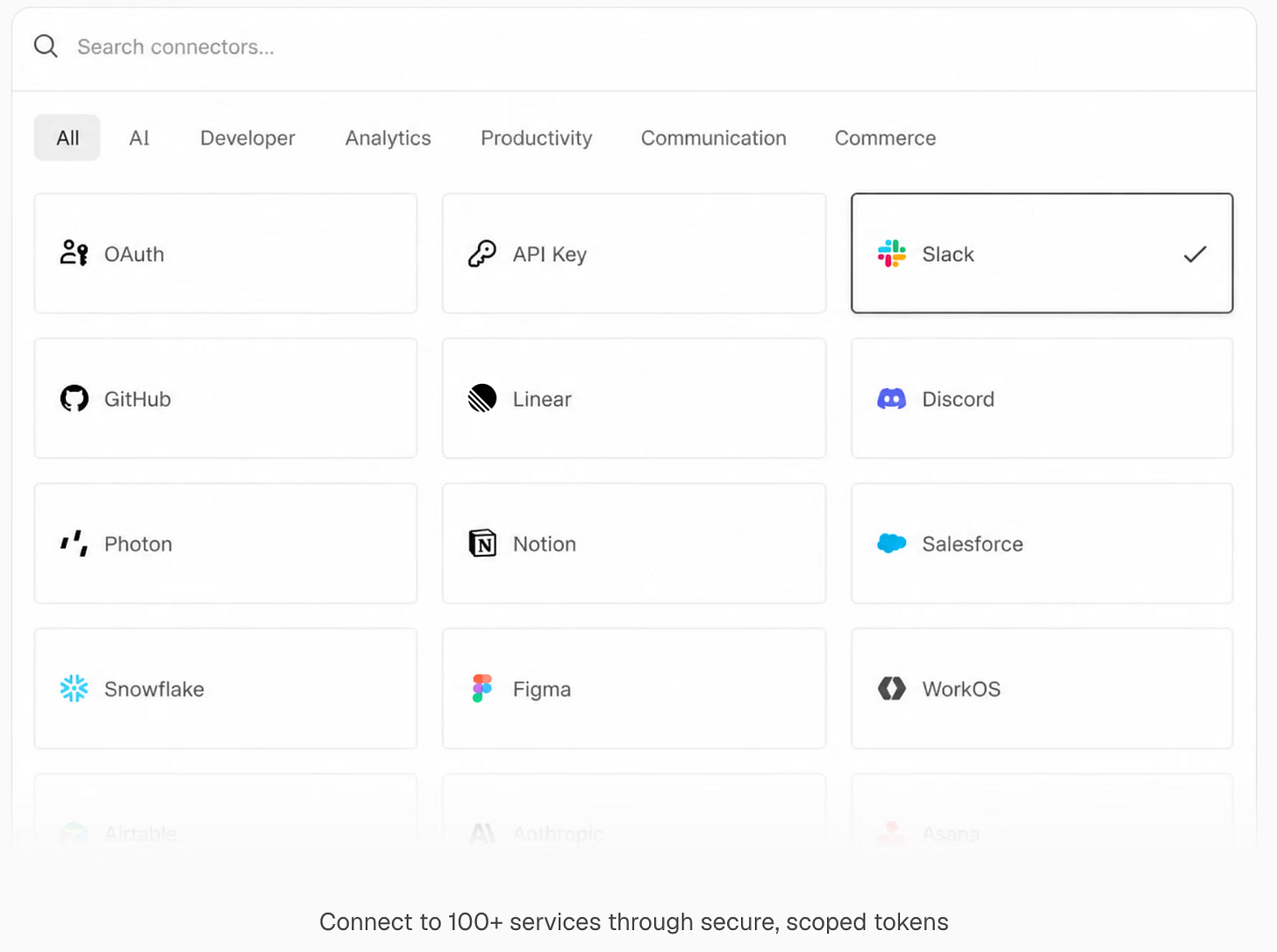Choose the API Key connector card
The image size is (1277, 952).
634,253
